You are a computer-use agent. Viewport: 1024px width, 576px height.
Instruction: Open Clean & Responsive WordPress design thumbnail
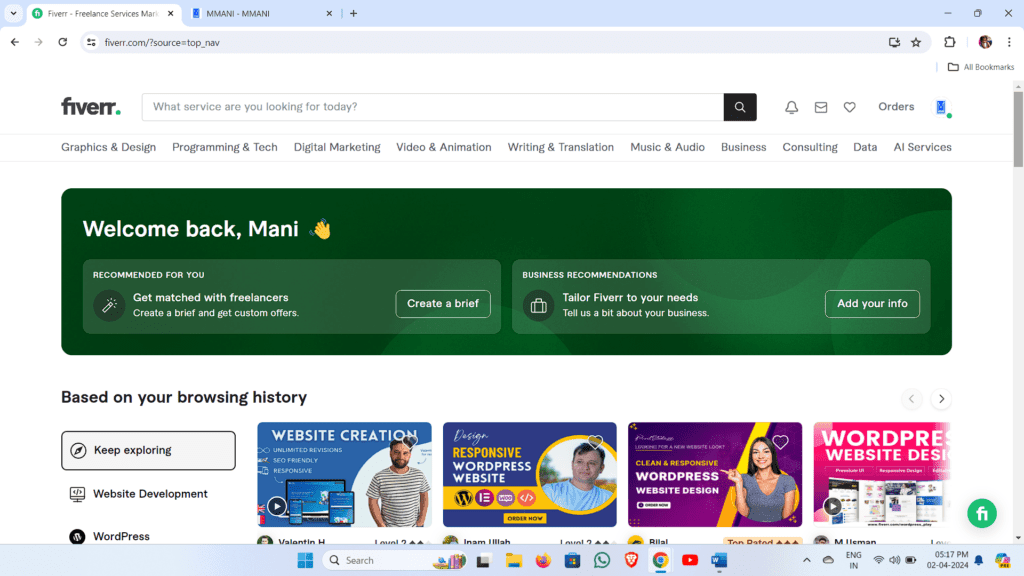click(714, 475)
